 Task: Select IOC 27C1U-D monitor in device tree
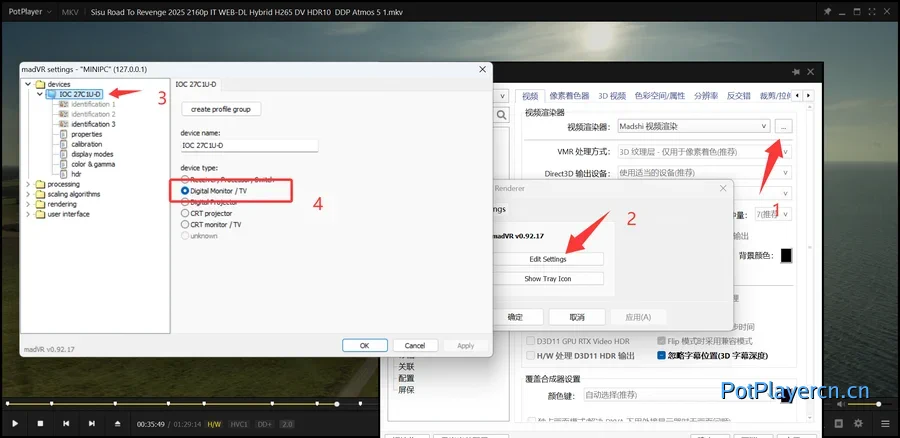pos(80,94)
